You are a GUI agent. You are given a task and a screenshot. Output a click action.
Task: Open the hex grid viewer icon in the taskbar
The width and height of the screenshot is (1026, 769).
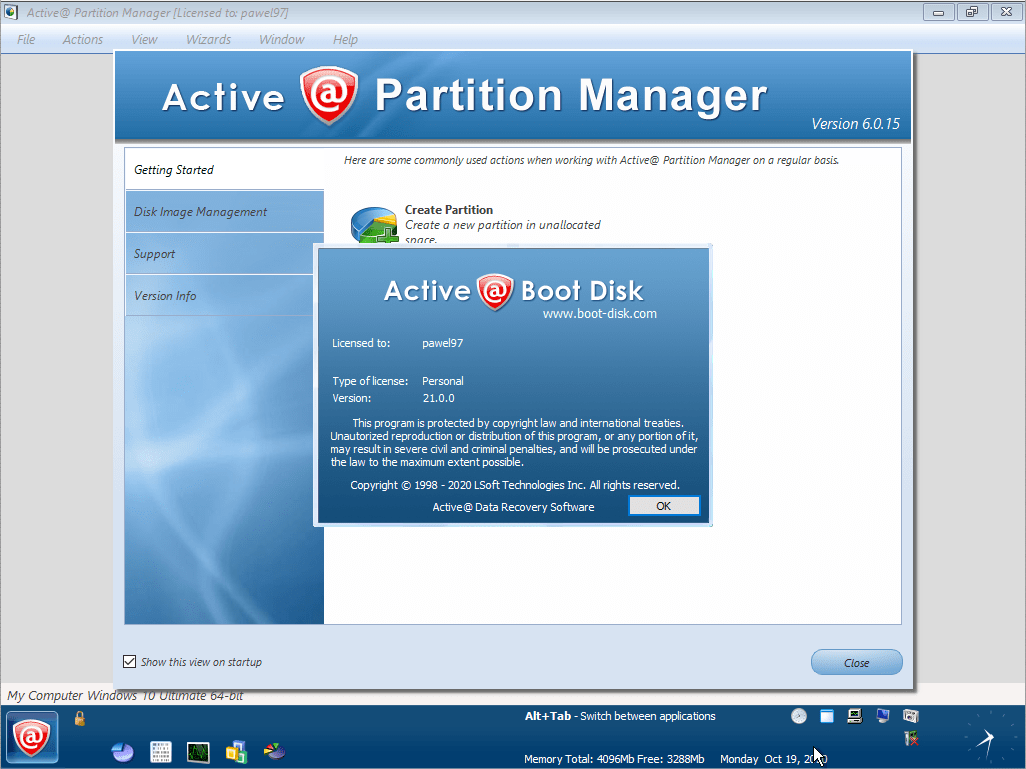[160, 752]
